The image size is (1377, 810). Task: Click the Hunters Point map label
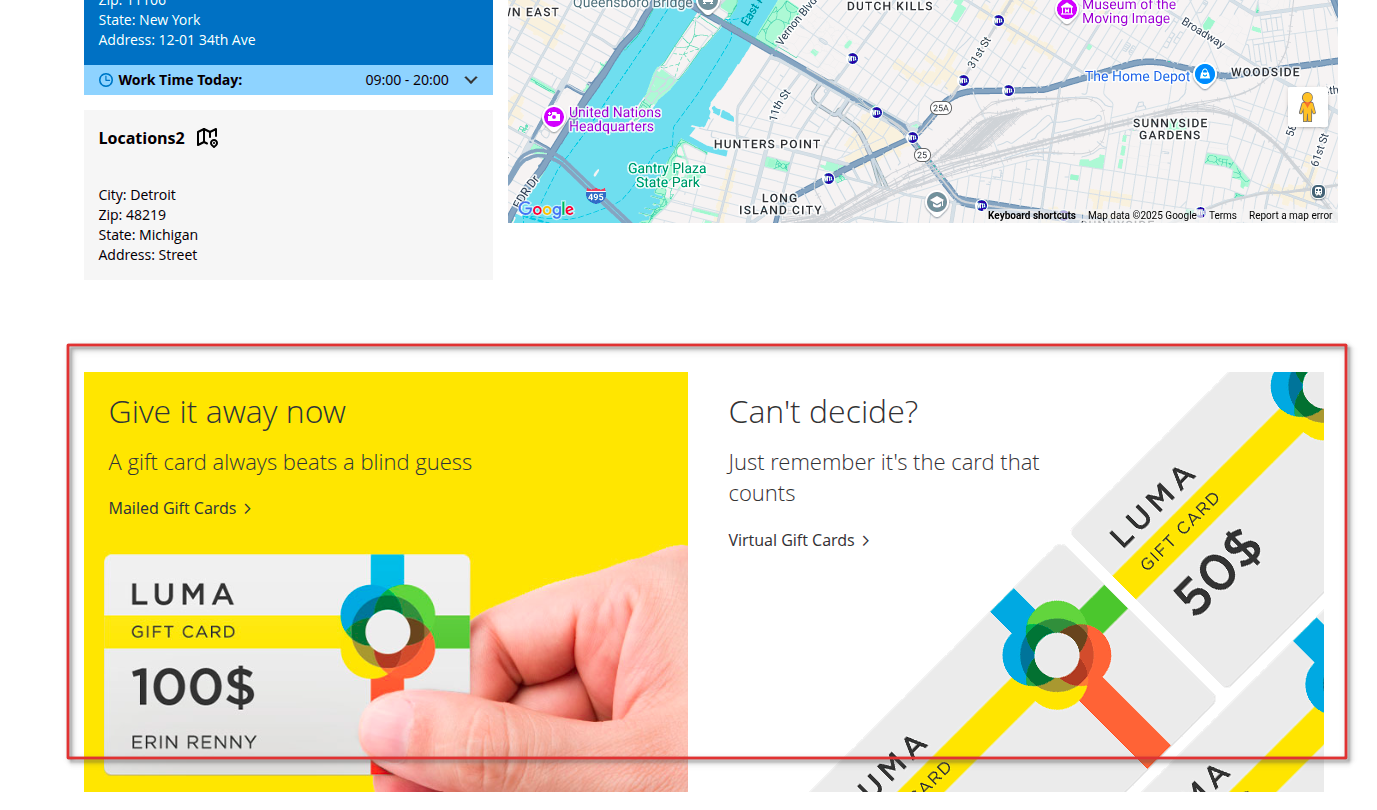[x=767, y=144]
